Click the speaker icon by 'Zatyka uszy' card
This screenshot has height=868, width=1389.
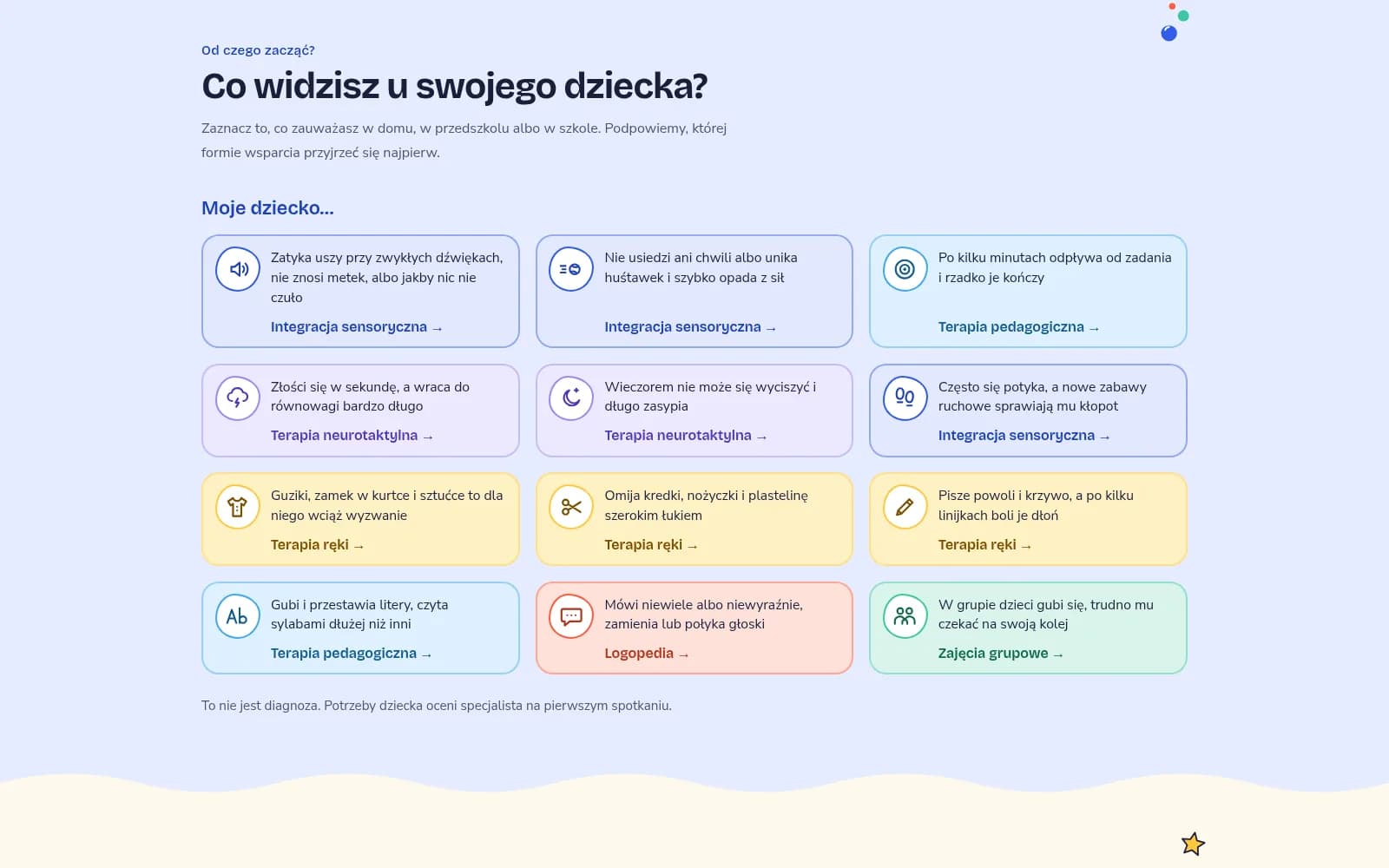(x=238, y=269)
